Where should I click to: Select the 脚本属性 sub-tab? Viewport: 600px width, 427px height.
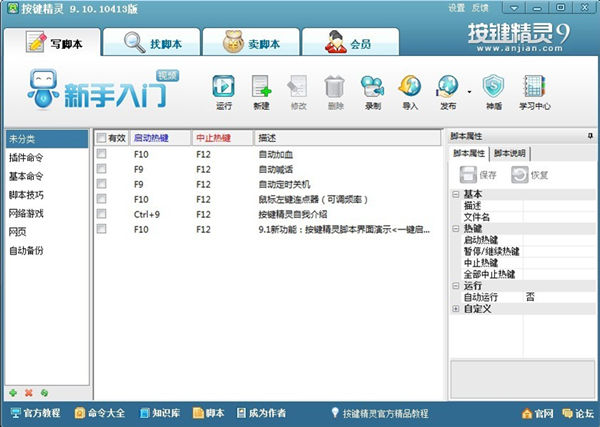point(469,153)
